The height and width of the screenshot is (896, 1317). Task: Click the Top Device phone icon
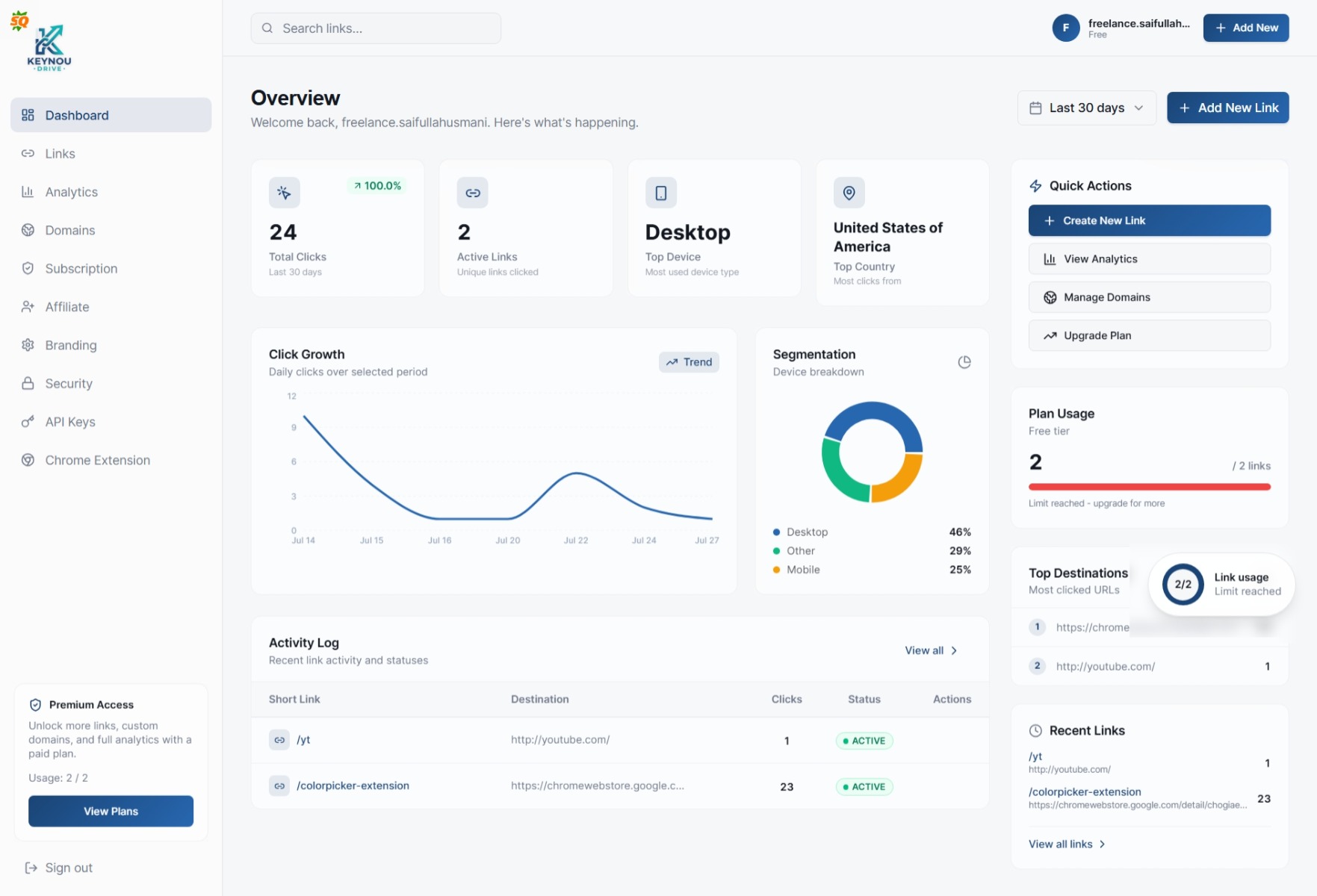pos(661,193)
